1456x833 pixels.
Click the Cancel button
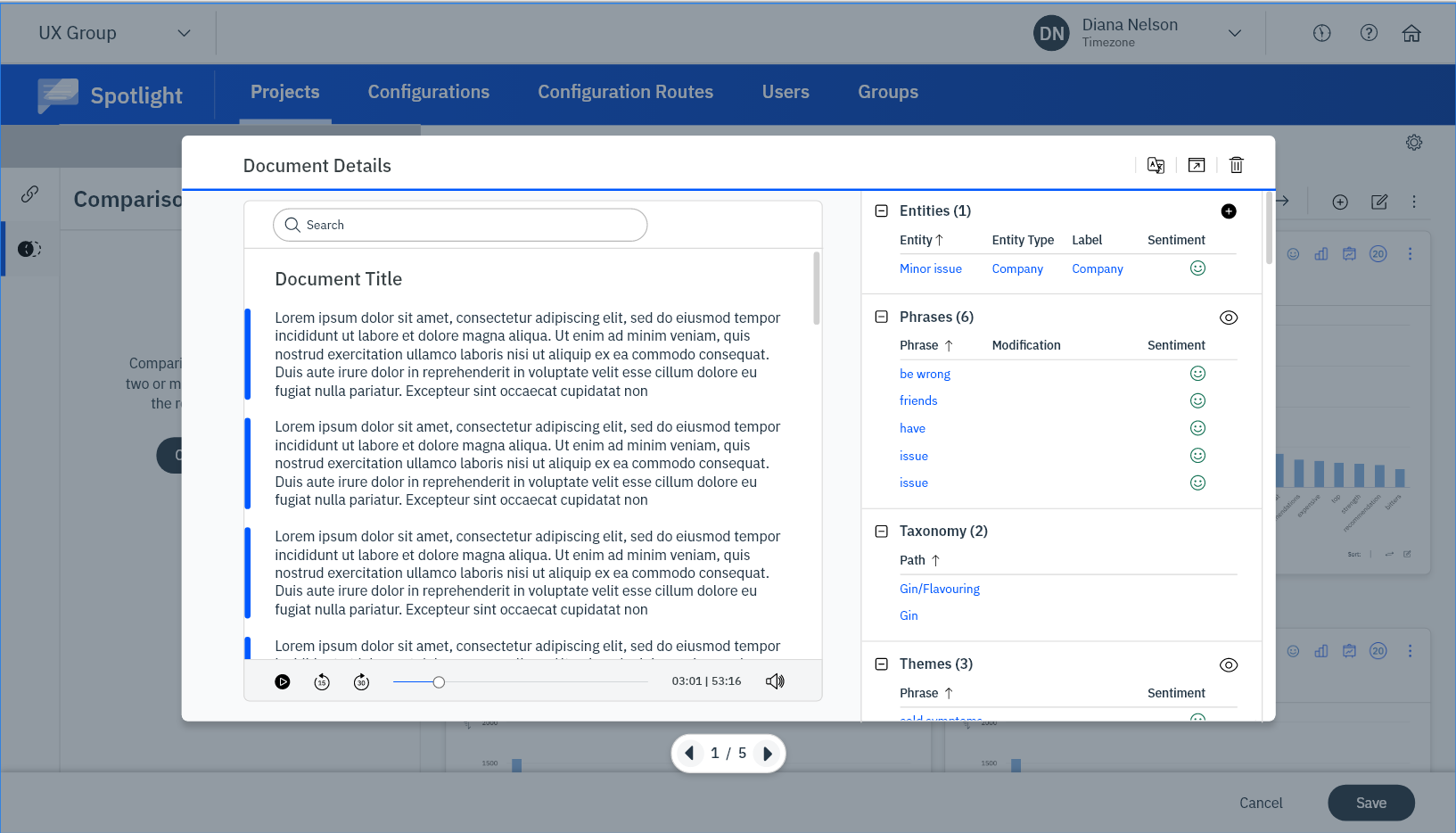[1261, 803]
